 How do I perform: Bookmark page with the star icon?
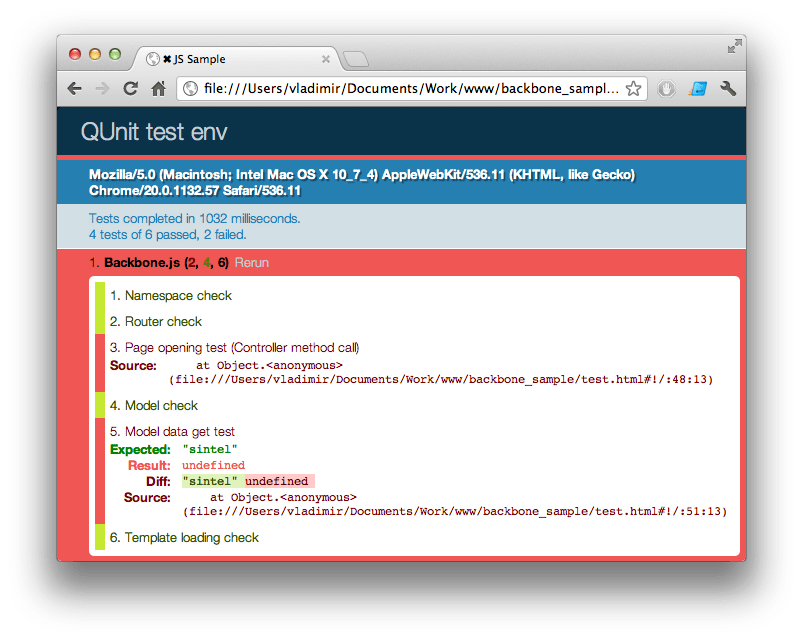pyautogui.click(x=633, y=89)
